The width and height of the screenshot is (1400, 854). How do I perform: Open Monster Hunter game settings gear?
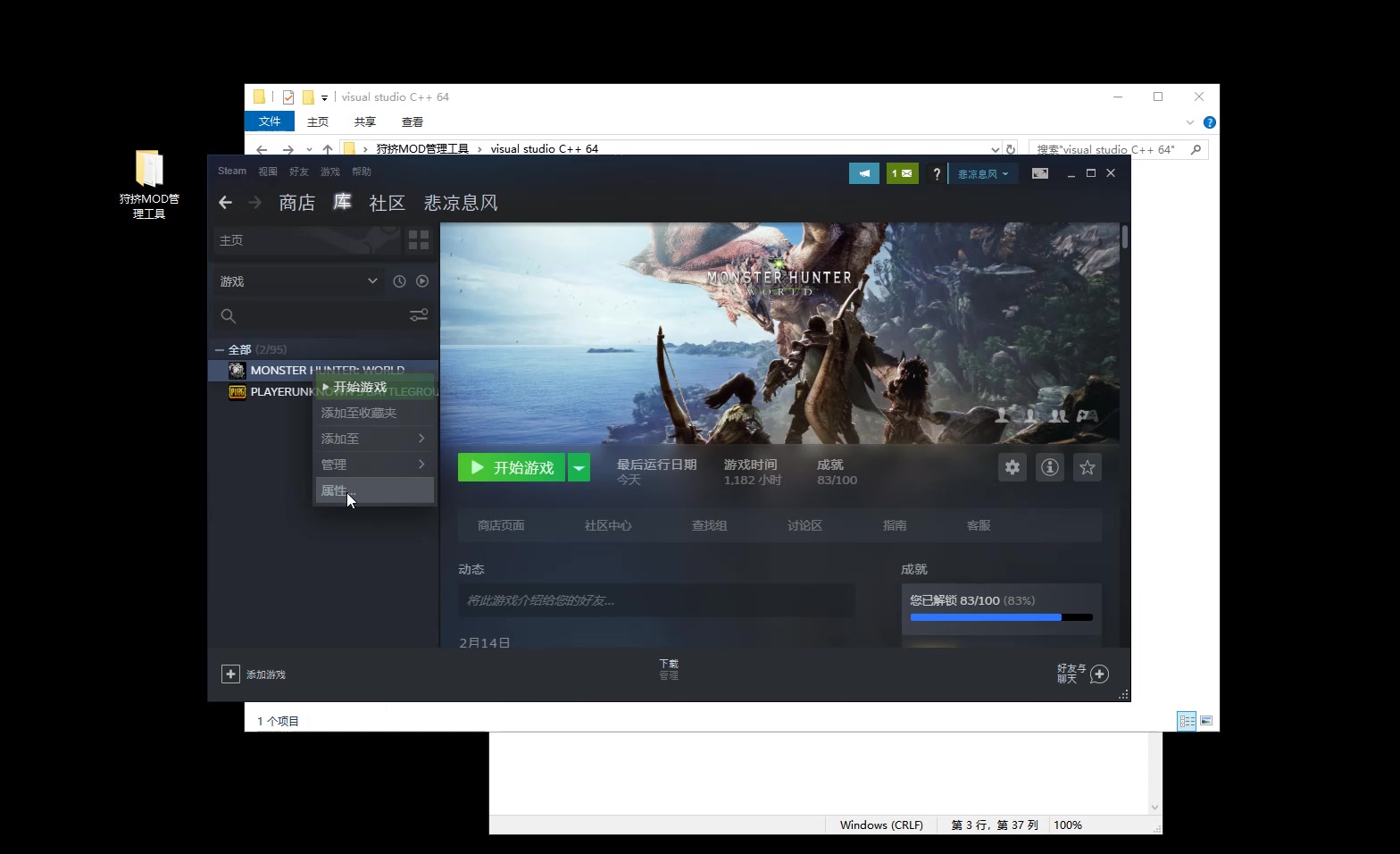pos(1012,467)
